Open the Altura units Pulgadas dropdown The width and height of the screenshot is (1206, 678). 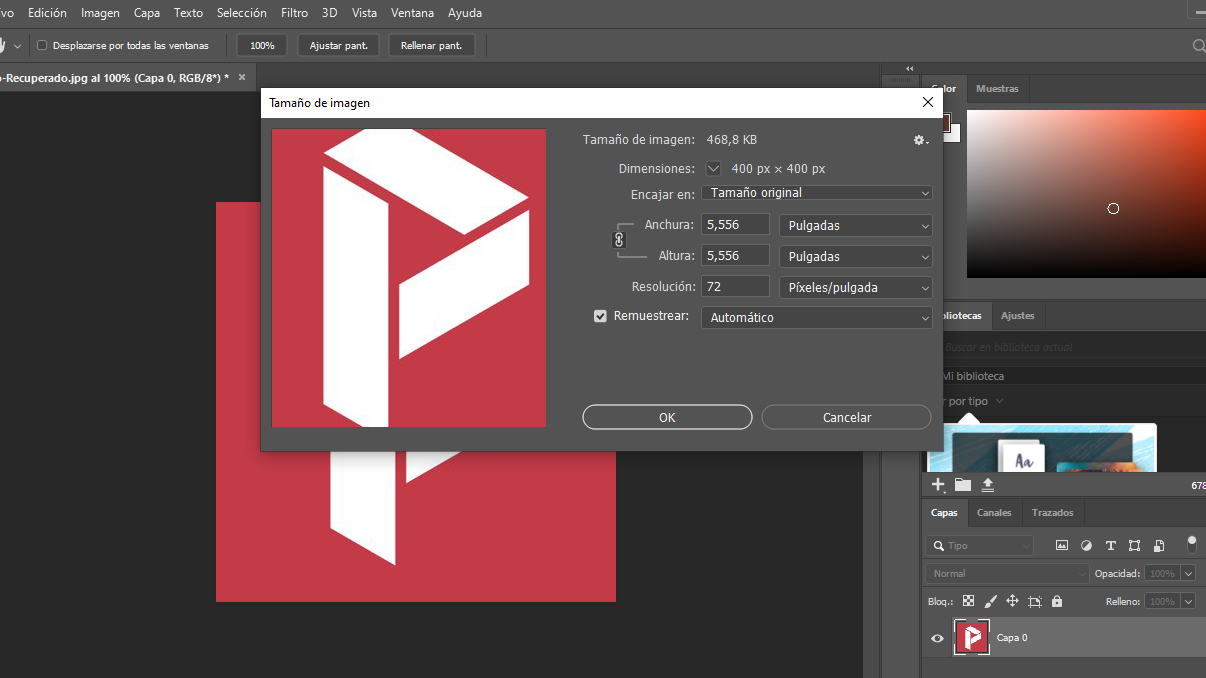pos(855,256)
